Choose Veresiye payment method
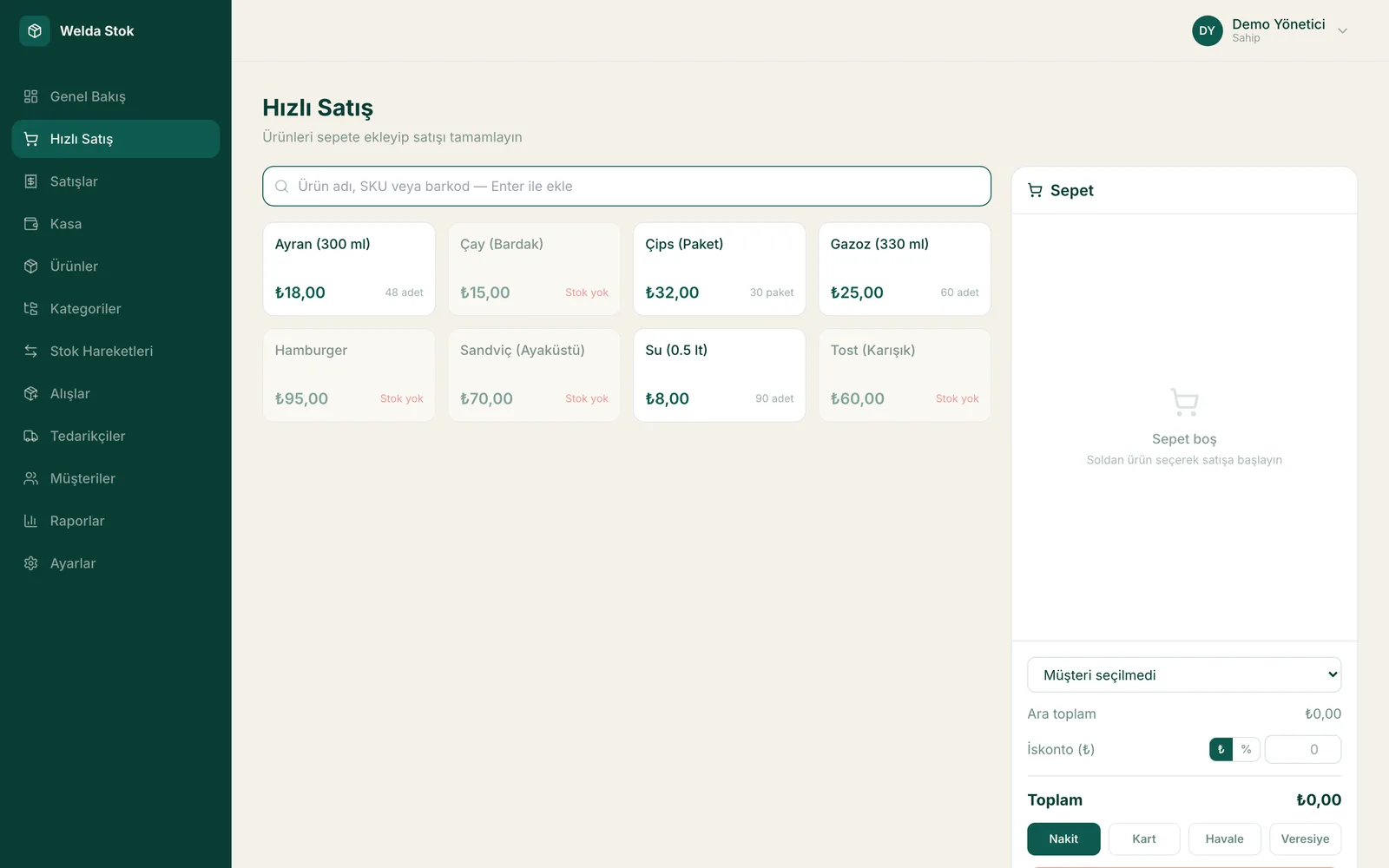Screen dimensions: 1389x868 [1305, 839]
